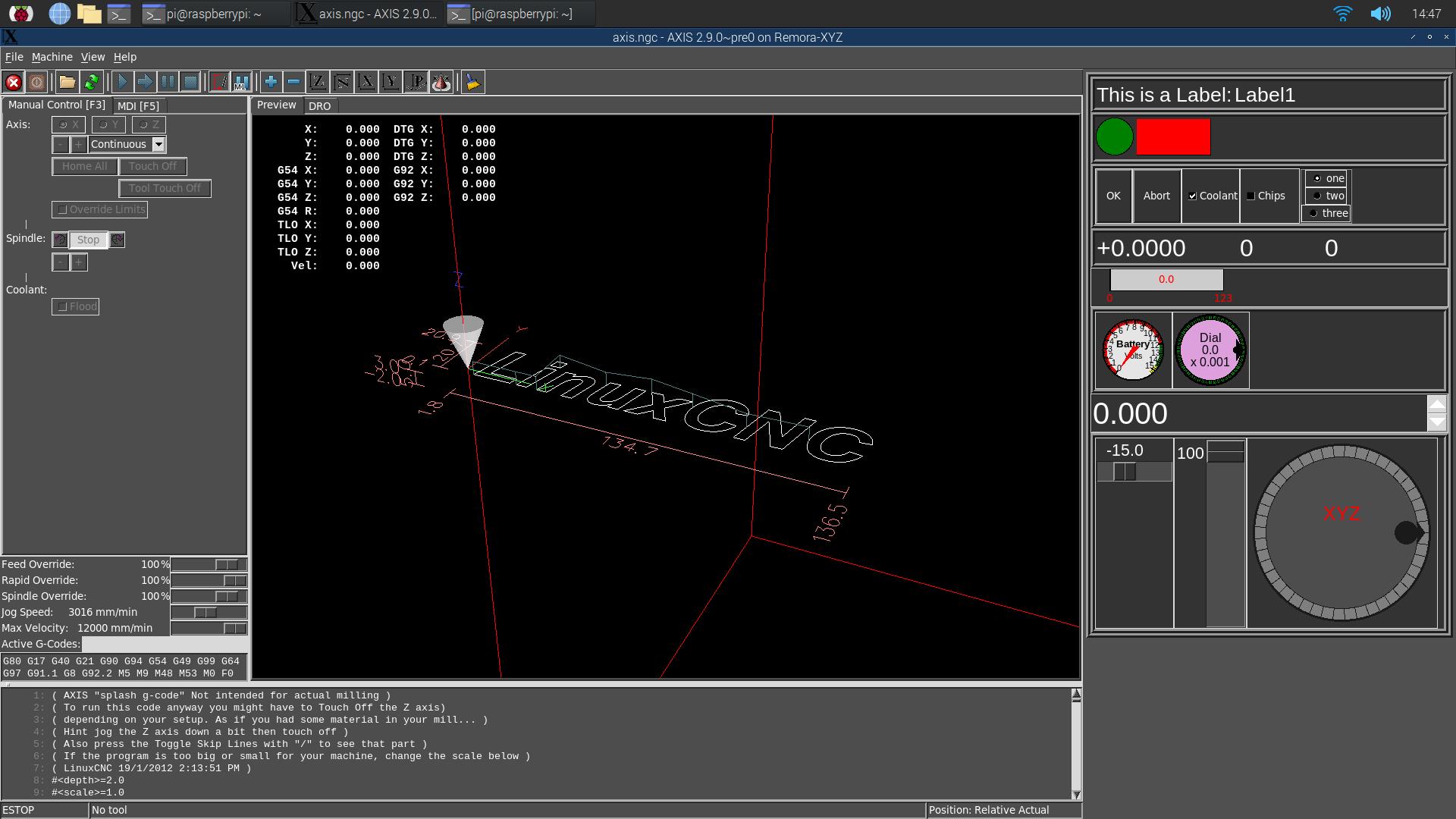Click the XYZ jog wheel
Screen dimensions: 1456x819
coord(1341,532)
